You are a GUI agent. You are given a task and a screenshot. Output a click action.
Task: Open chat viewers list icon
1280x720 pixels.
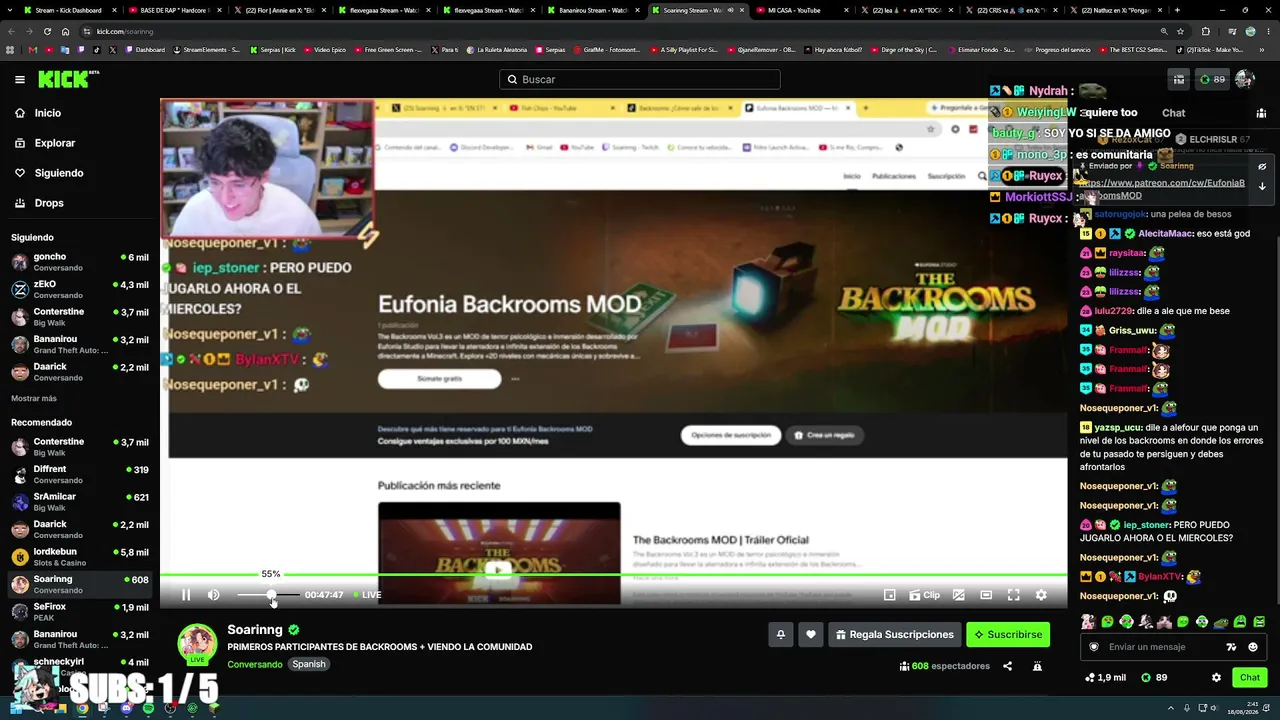coord(1261,113)
